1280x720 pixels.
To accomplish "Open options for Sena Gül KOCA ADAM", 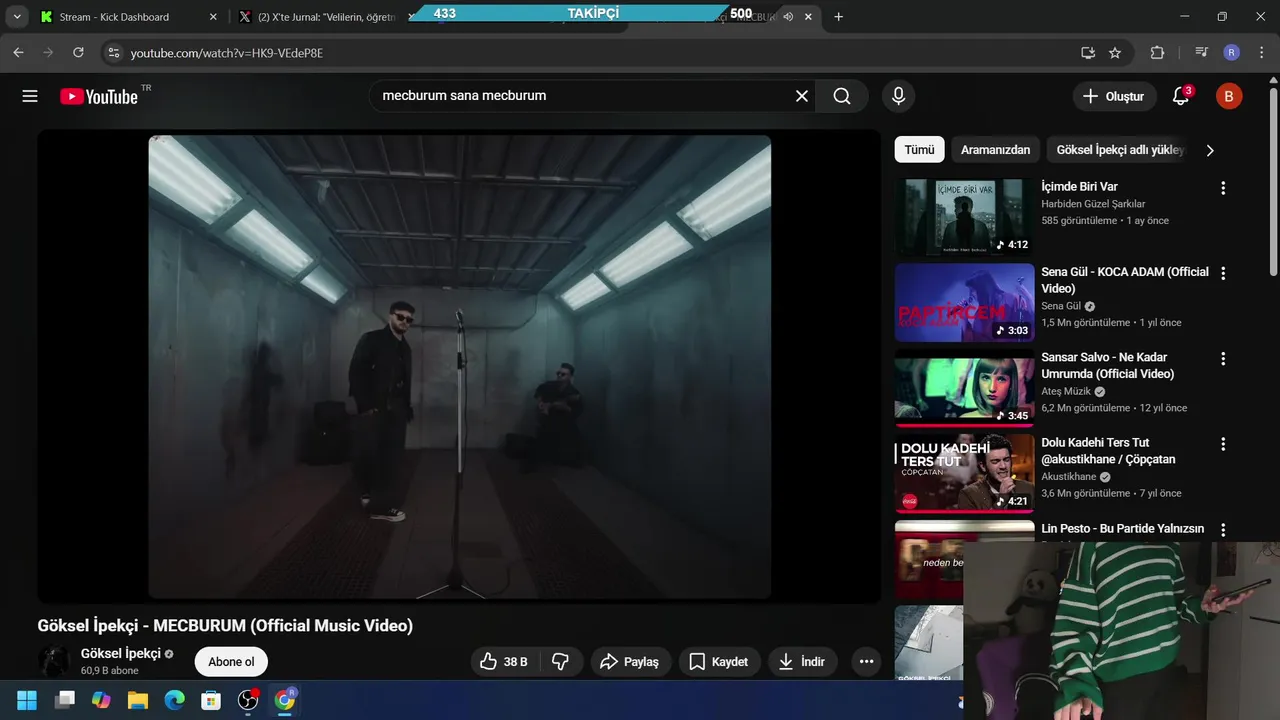I will (1222, 273).
